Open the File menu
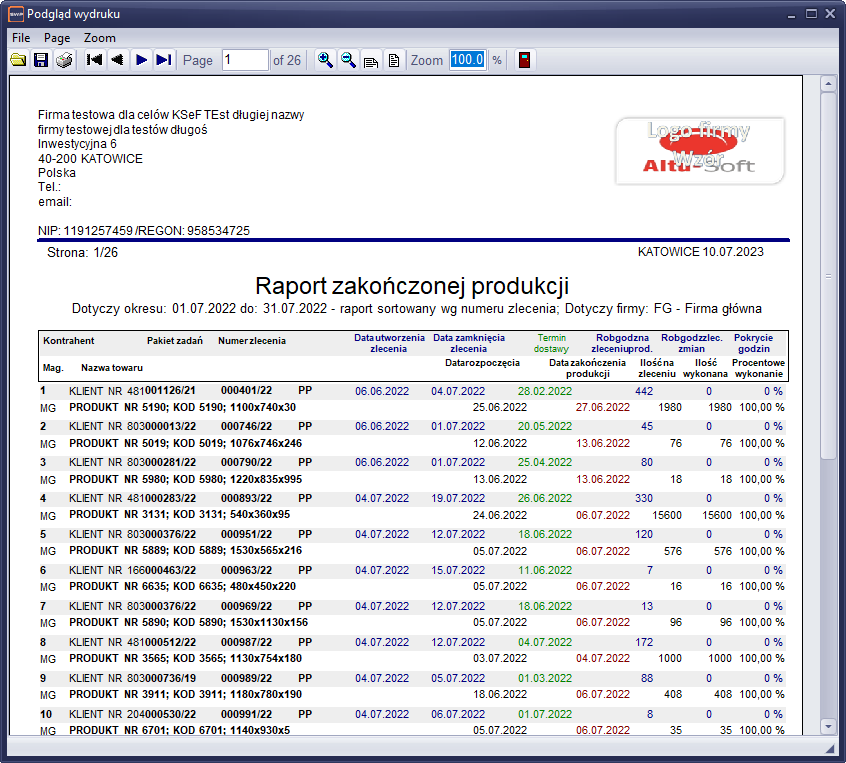 click(21, 37)
